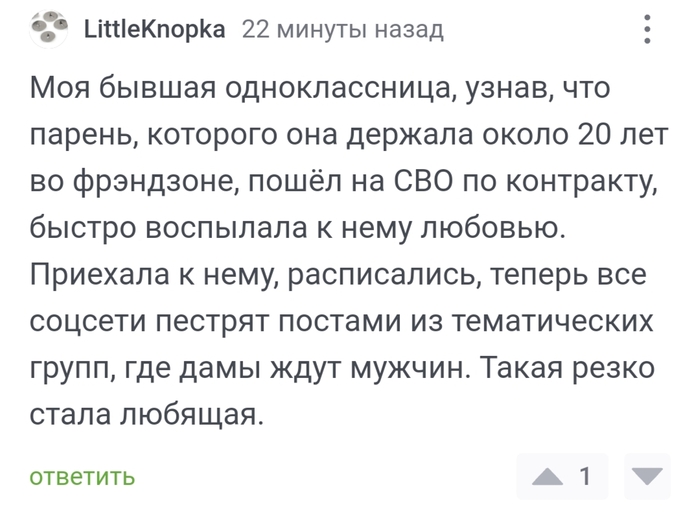Open the three-dot comment options menu
The image size is (700, 520).
pyautogui.click(x=647, y=29)
